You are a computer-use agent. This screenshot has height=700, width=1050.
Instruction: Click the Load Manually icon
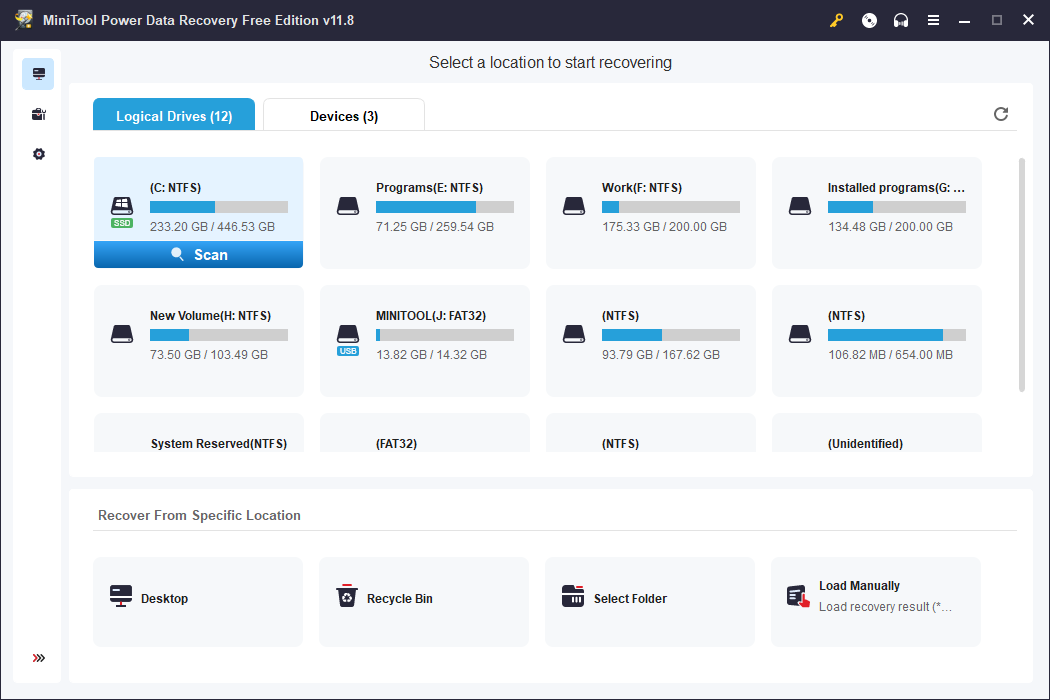[798, 596]
